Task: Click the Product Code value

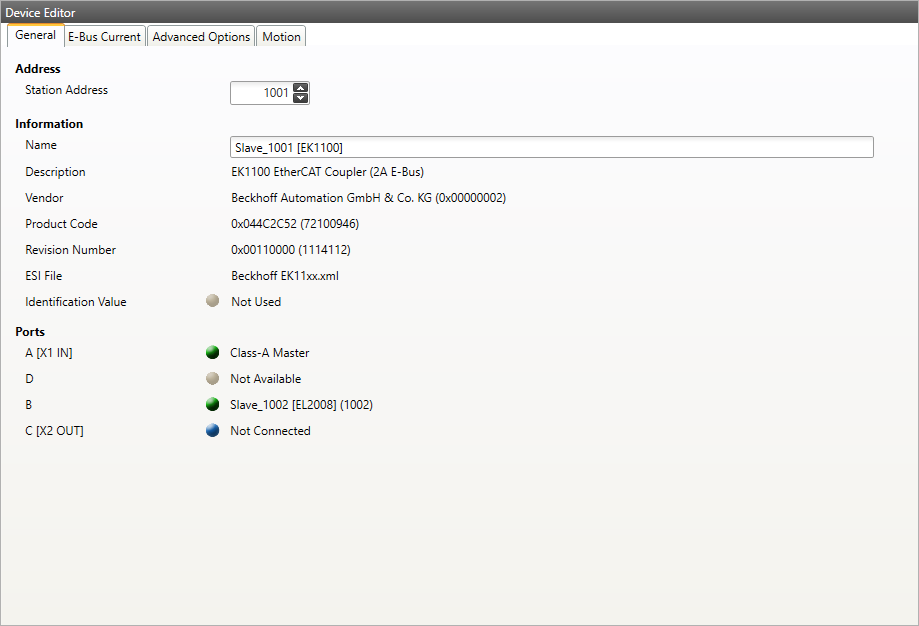Action: click(x=295, y=224)
